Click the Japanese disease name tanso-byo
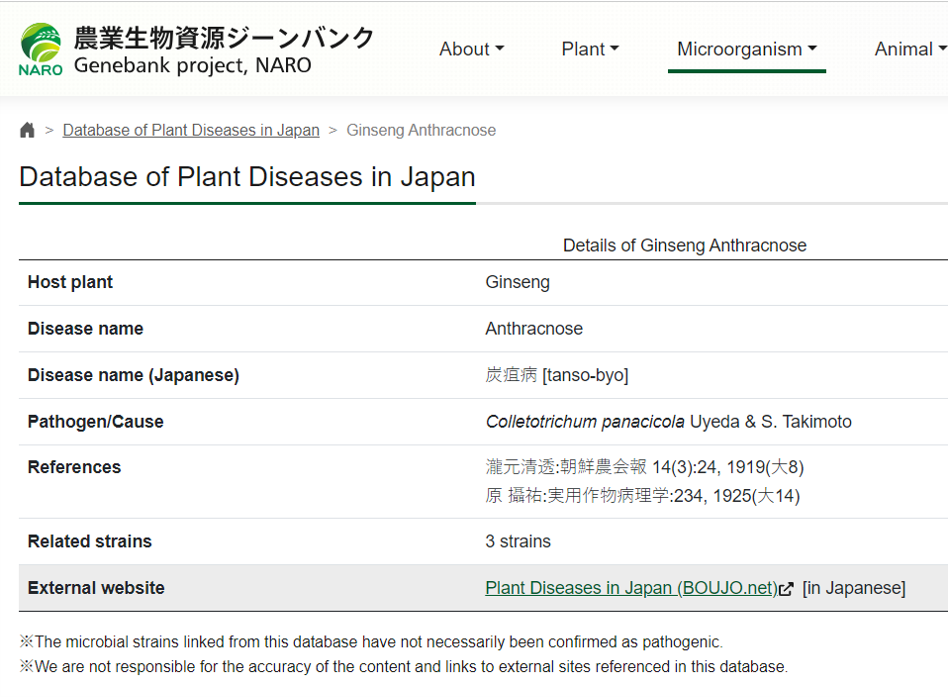Screen dimensions: 948x697 (x=556, y=375)
